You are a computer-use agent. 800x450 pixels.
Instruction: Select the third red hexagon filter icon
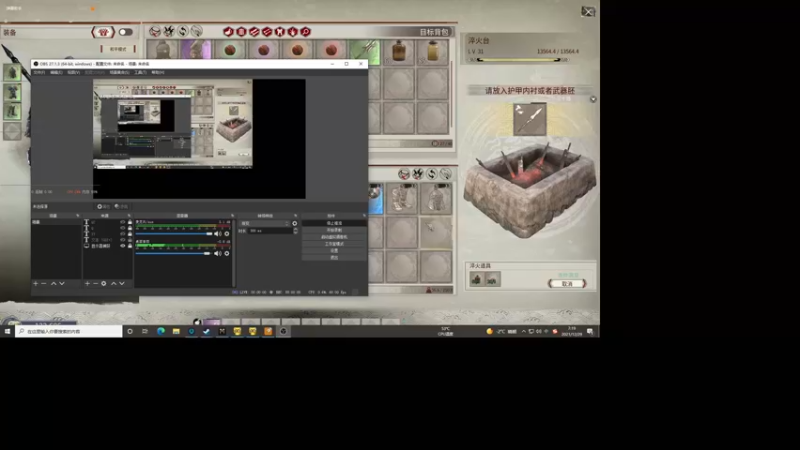point(254,32)
